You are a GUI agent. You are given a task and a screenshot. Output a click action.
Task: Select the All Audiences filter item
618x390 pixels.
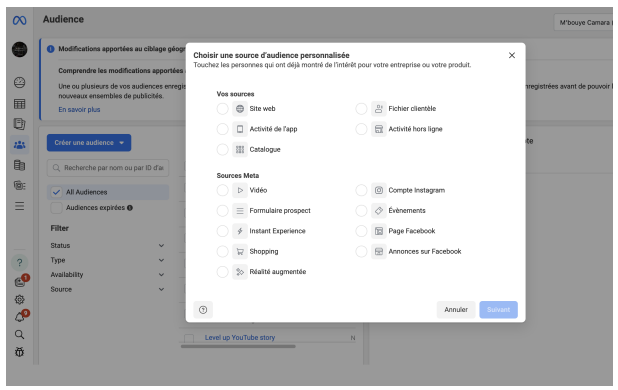pos(108,192)
